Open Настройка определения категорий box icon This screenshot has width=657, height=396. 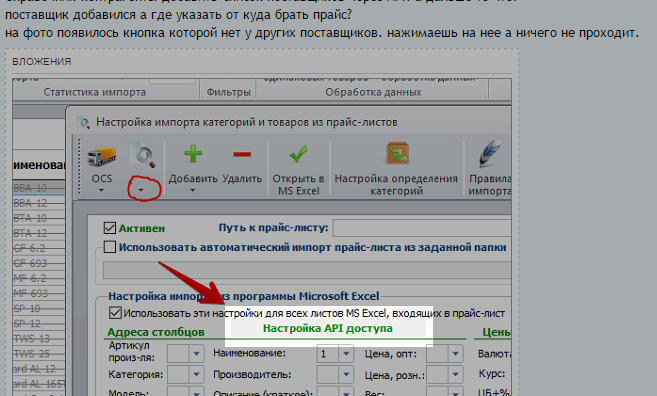point(397,153)
